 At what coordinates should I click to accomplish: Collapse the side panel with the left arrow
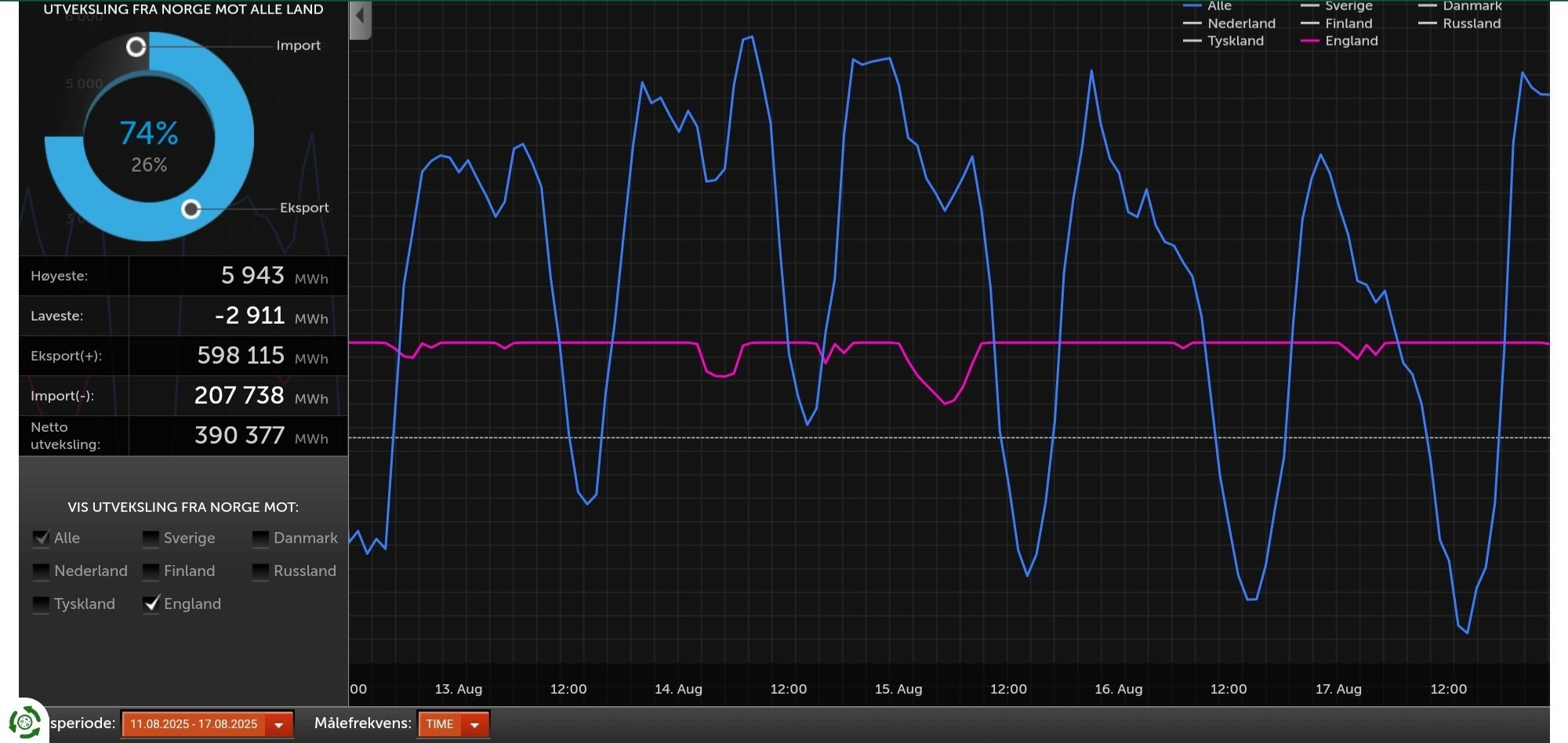[360, 19]
